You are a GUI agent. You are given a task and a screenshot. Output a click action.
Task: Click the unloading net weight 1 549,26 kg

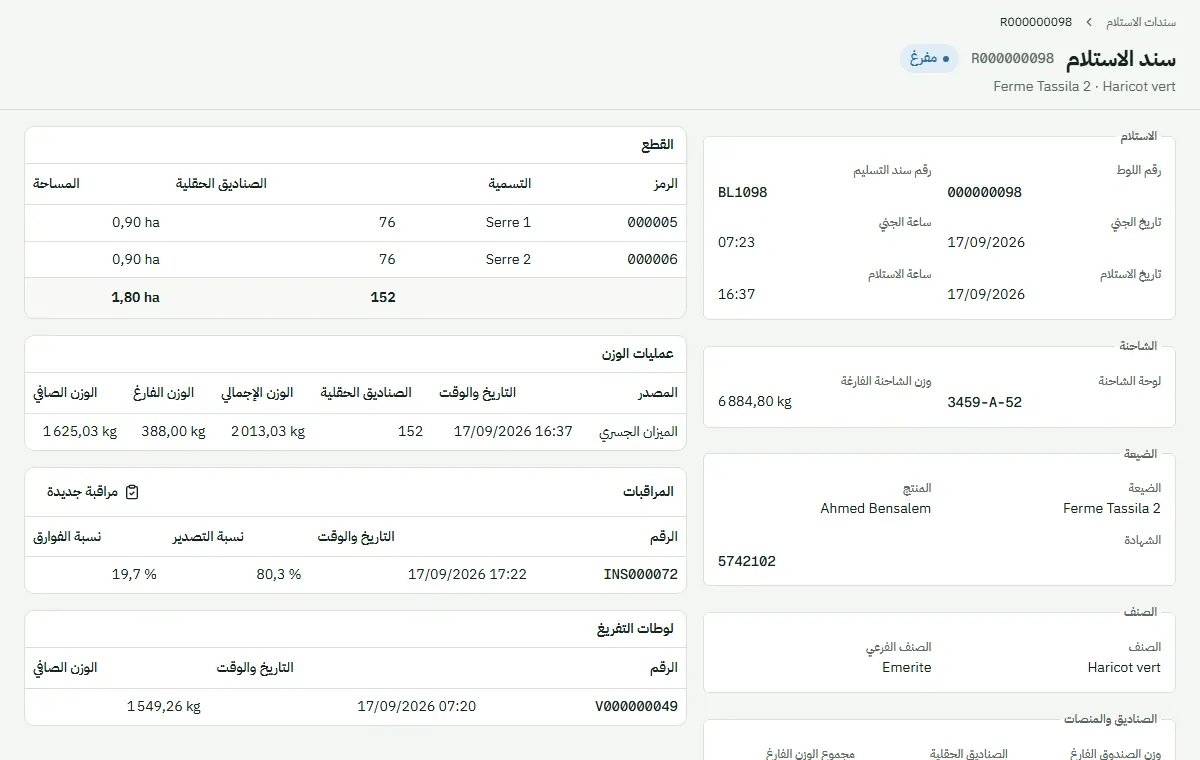click(x=164, y=706)
